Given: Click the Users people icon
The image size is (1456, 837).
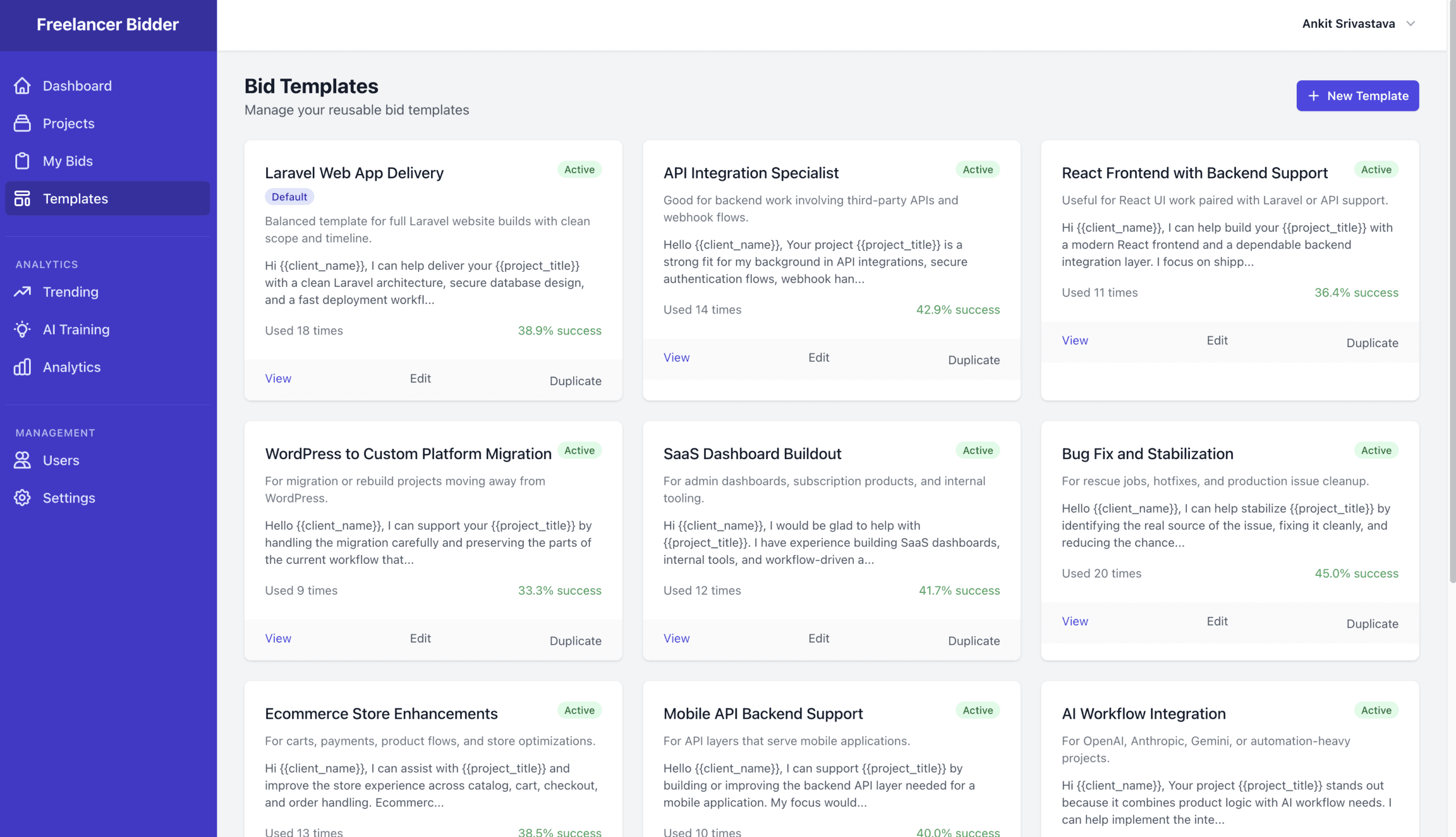Looking at the screenshot, I should (x=22, y=460).
